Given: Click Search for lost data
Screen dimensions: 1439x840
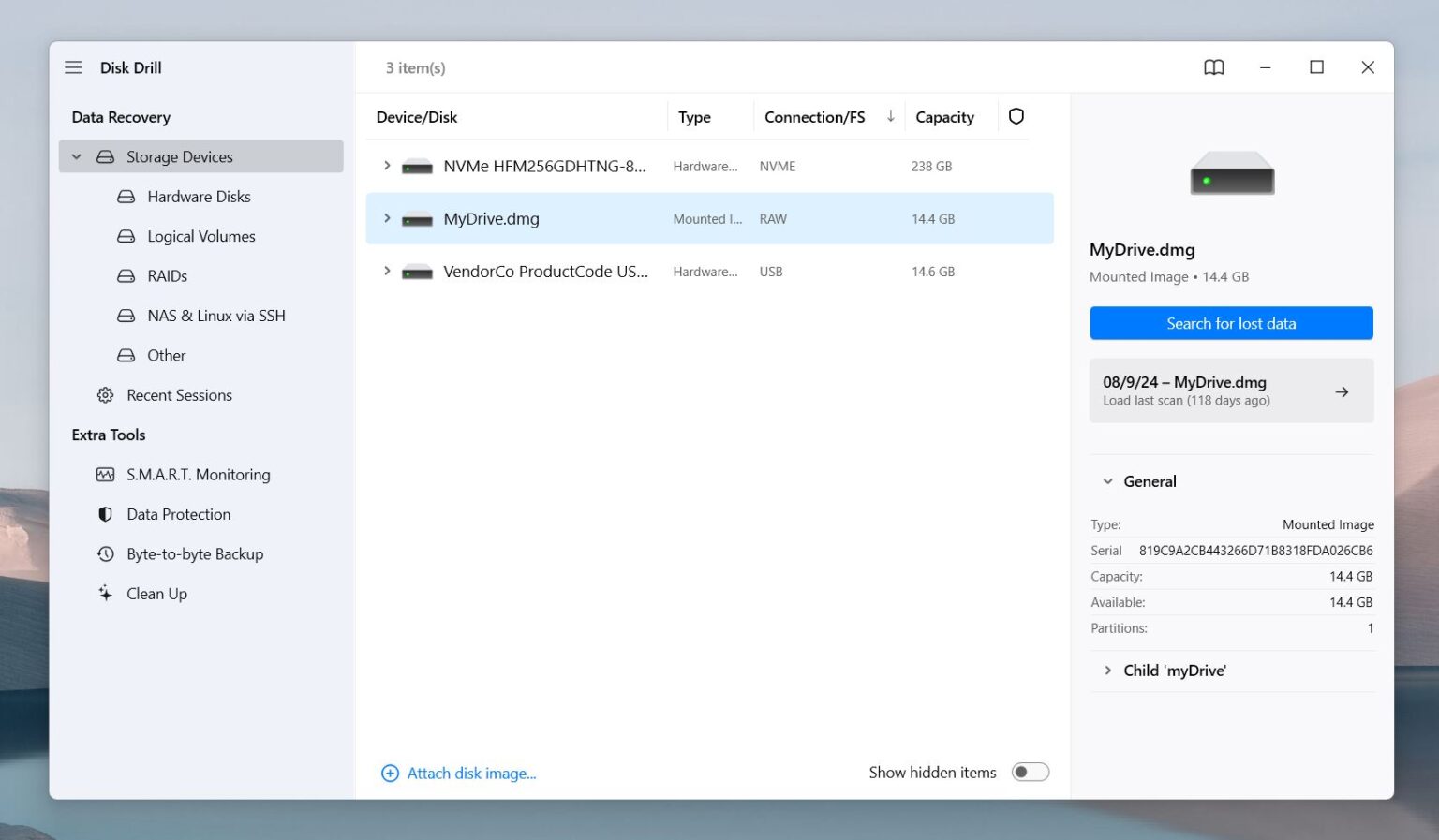Looking at the screenshot, I should click(1230, 323).
